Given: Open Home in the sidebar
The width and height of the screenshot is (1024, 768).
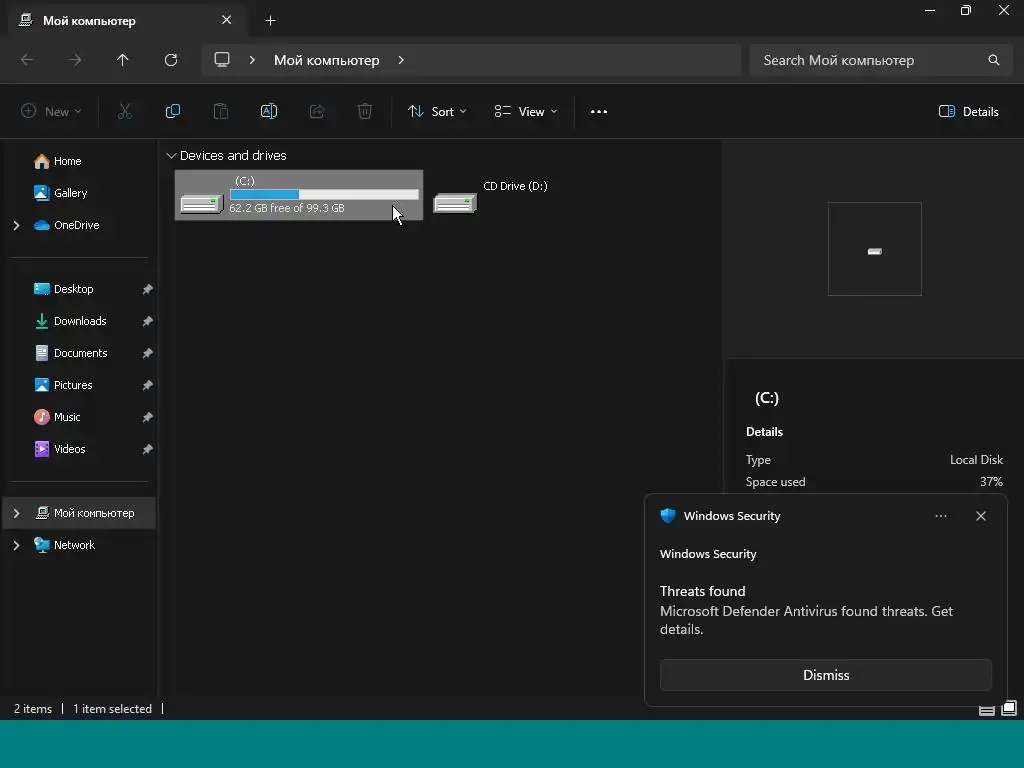Looking at the screenshot, I should [57, 161].
